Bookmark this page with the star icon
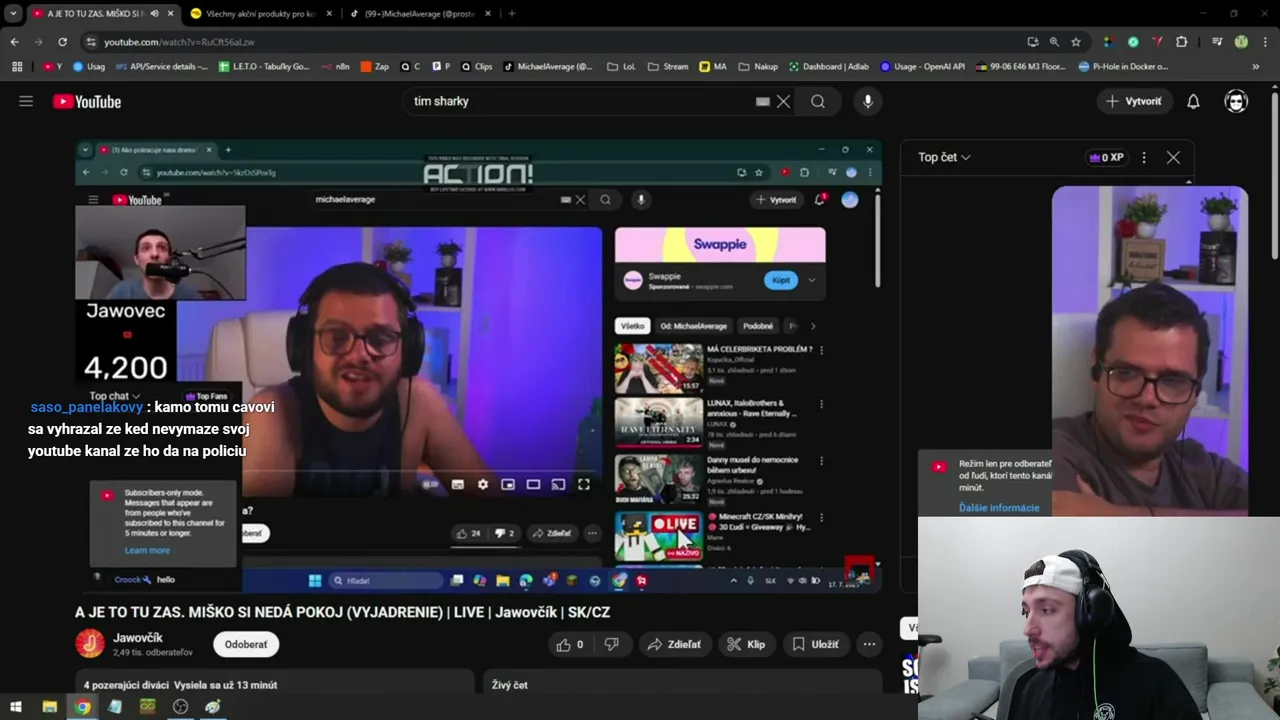The width and height of the screenshot is (1280, 720). click(1076, 42)
